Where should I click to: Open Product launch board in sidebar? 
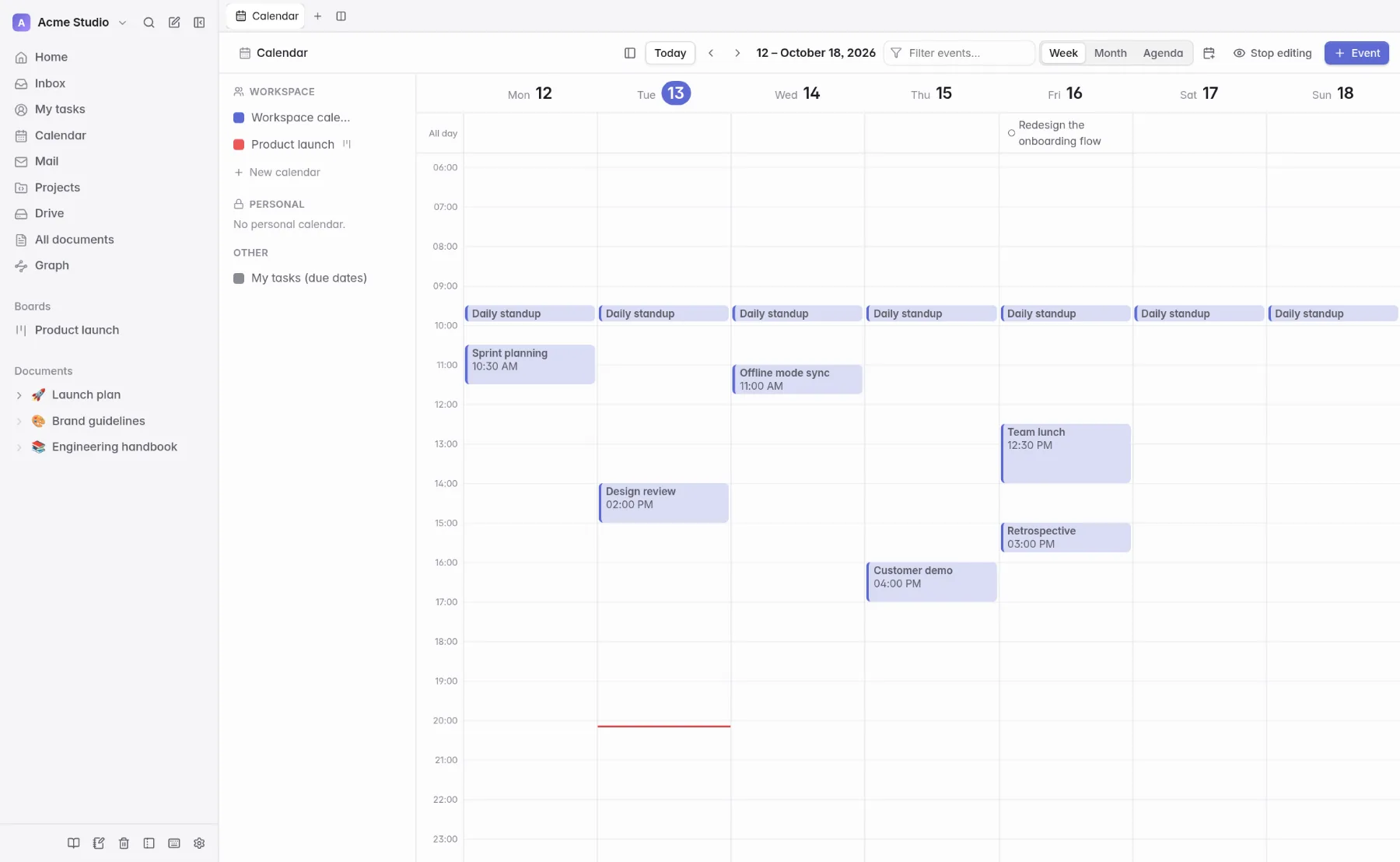point(109,330)
